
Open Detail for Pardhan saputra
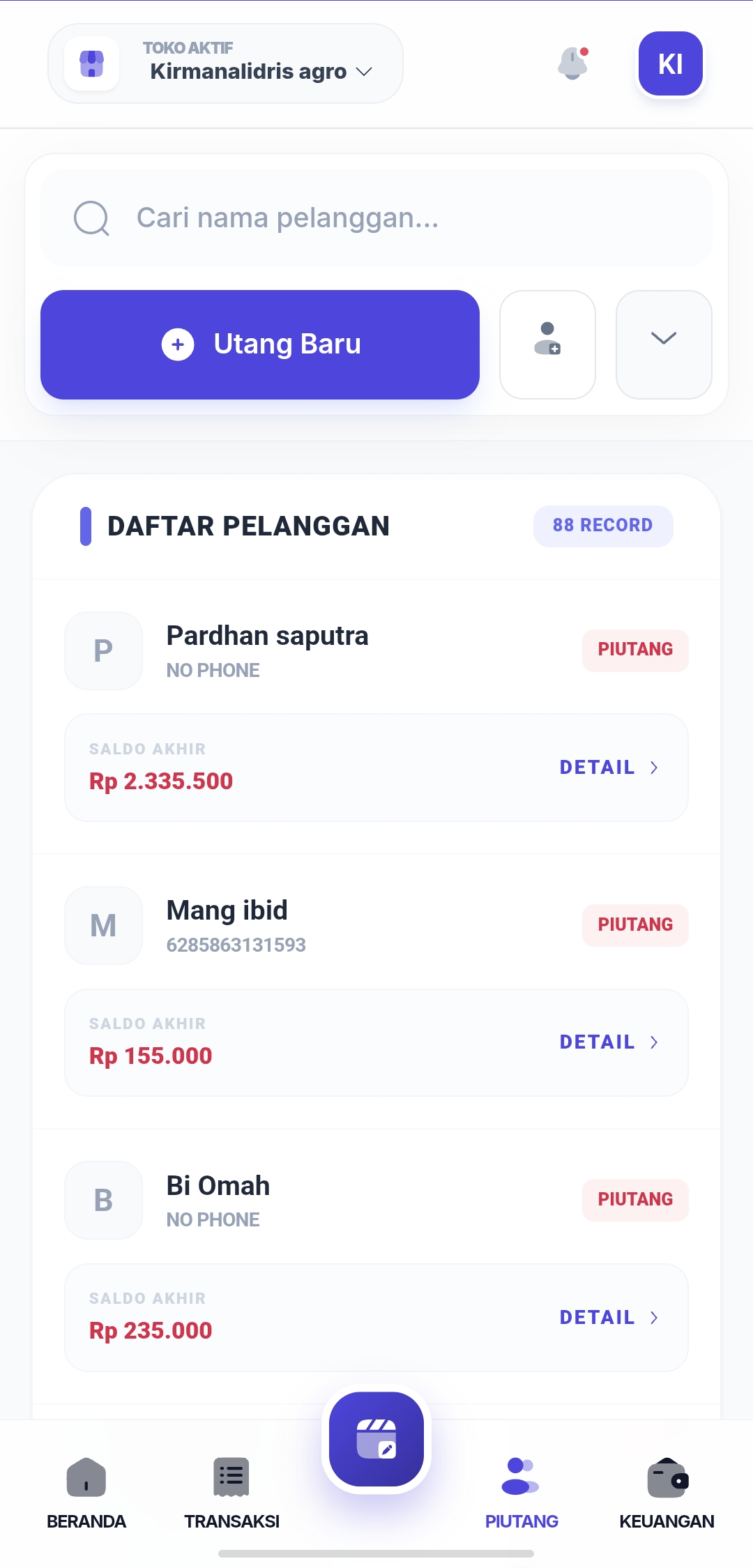[609, 768]
